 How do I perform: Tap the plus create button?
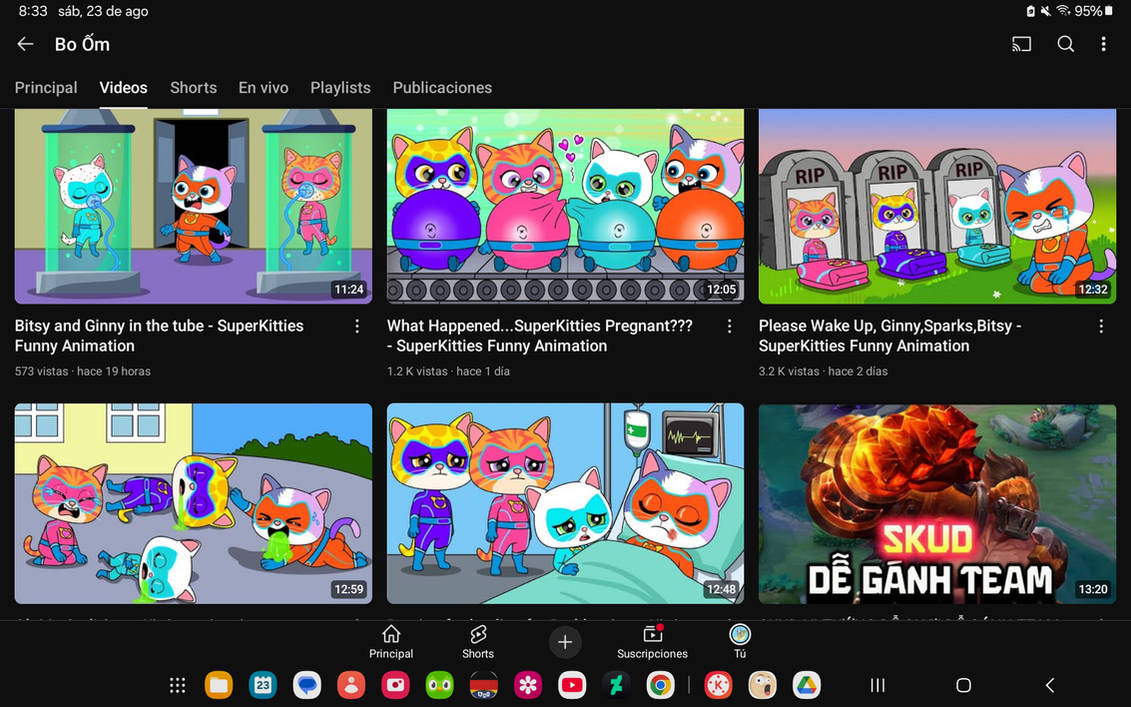pos(565,642)
